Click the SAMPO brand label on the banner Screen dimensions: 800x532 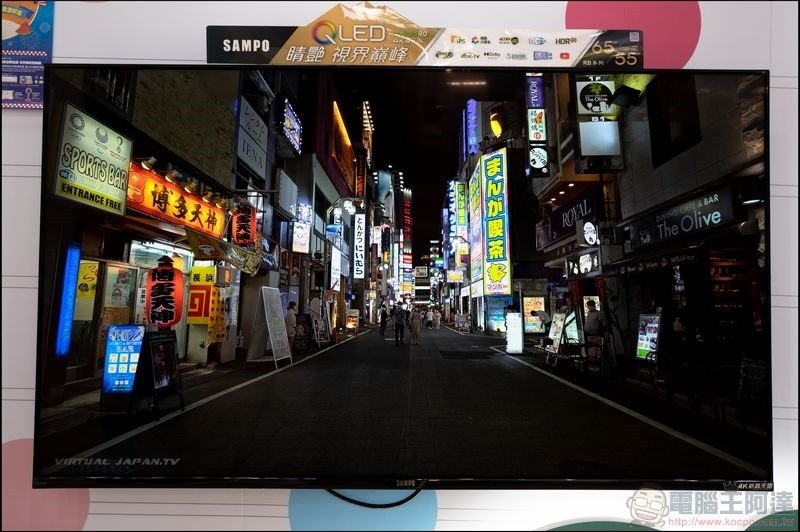pos(246,45)
